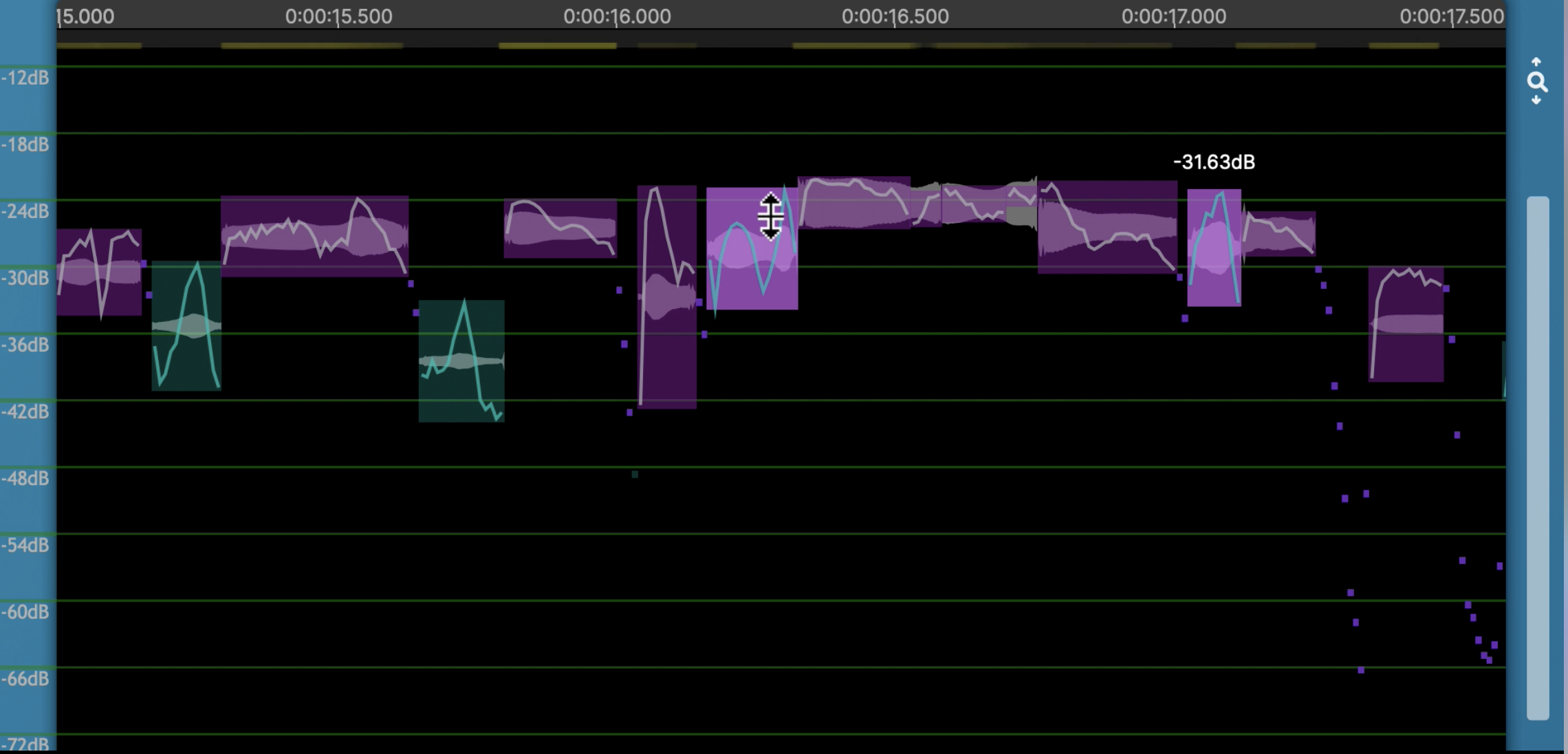Click the -24dB label on level scale
This screenshot has width=1568, height=754.
tap(25, 211)
